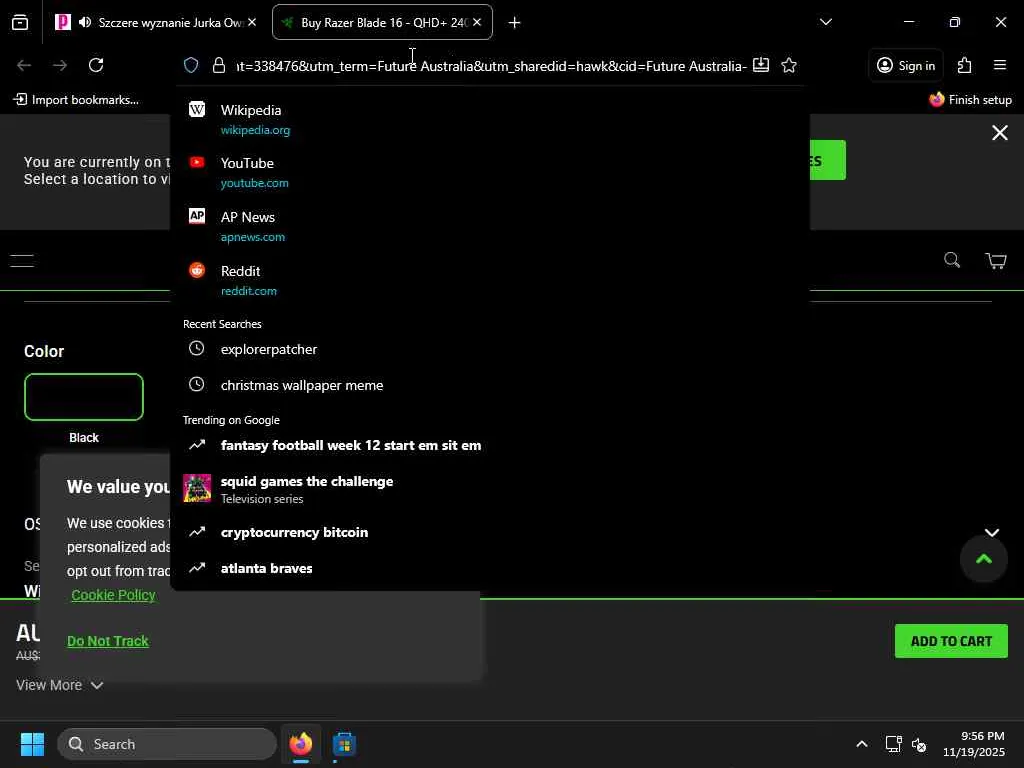1024x768 pixels.
Task: Open muted volume tray icon
Action: 919,744
